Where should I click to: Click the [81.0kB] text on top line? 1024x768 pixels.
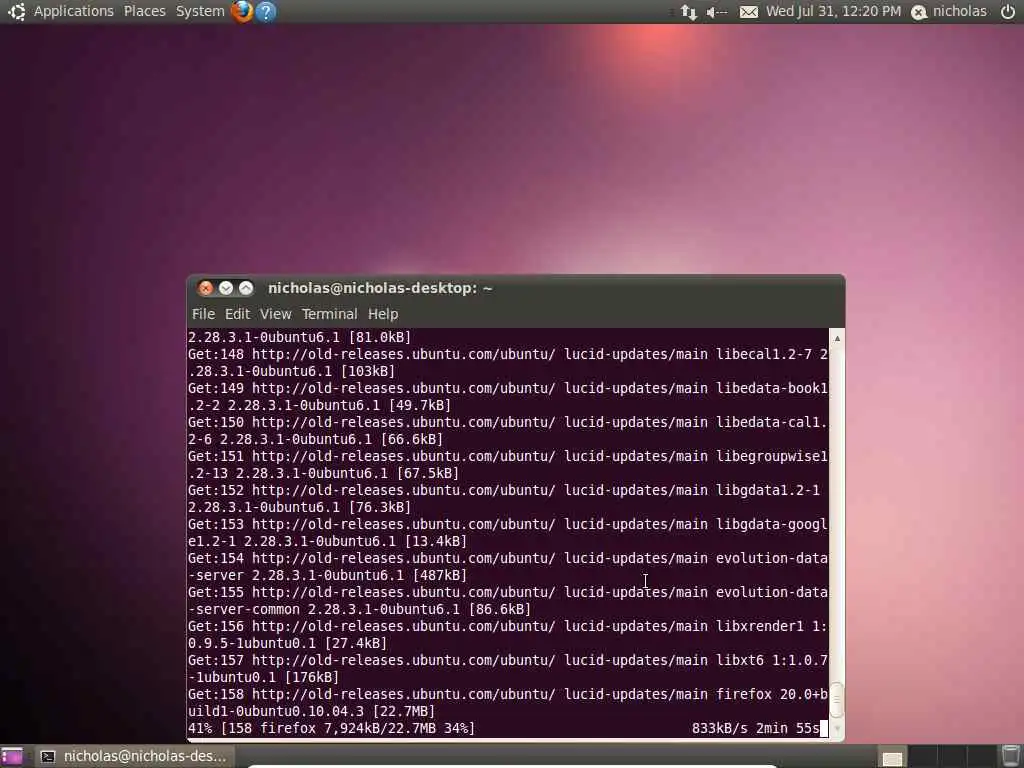[379, 337]
